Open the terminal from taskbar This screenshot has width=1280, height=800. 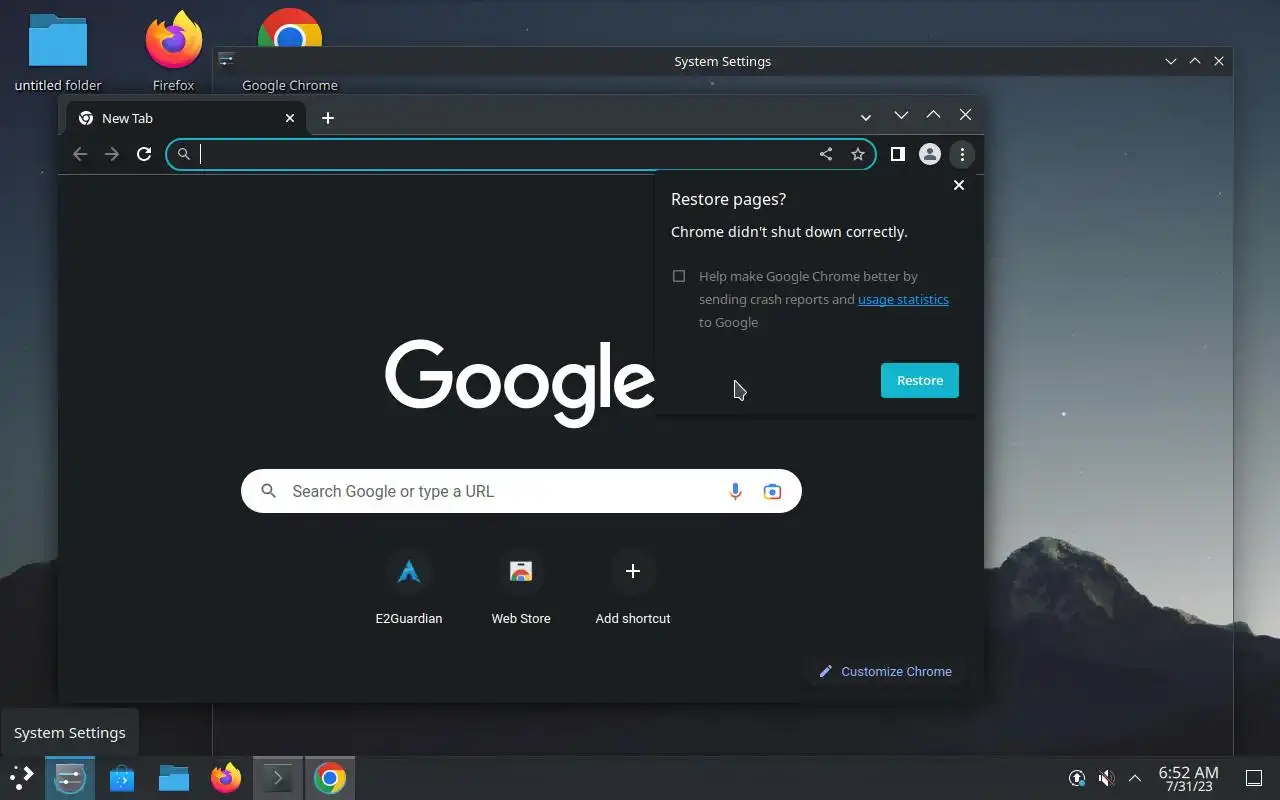[x=278, y=777]
